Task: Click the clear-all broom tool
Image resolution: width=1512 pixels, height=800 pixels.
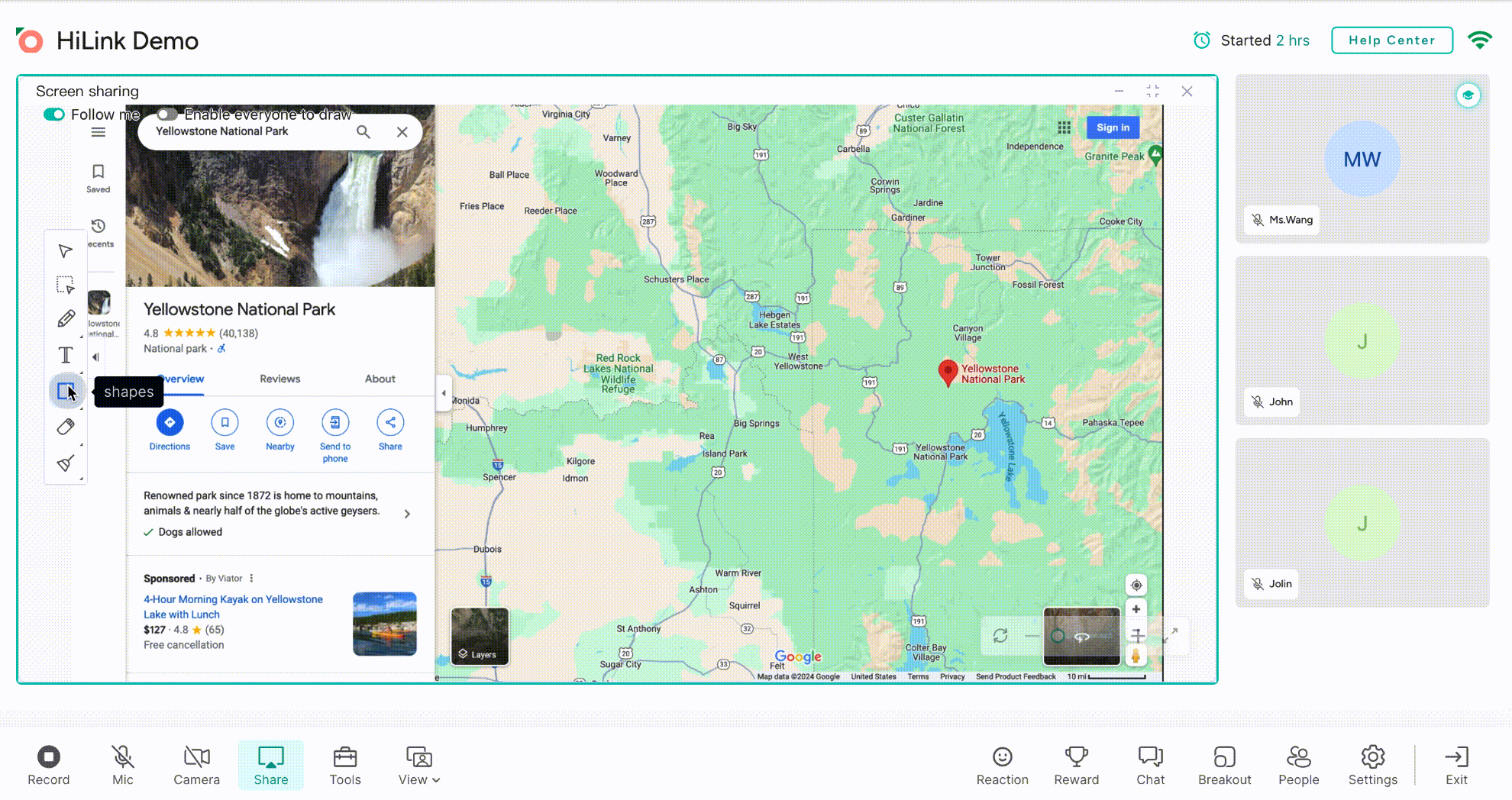Action: (x=66, y=463)
